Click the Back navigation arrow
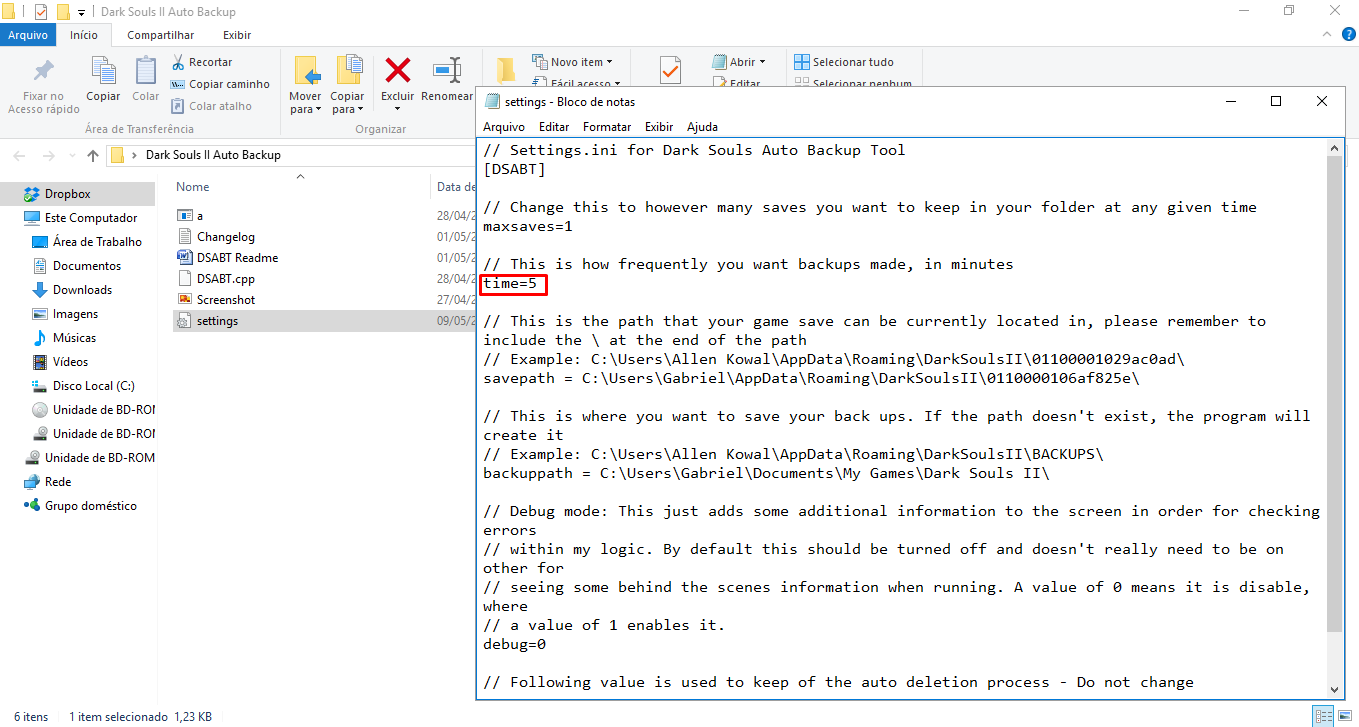Image resolution: width=1359 pixels, height=727 pixels. click(20, 155)
